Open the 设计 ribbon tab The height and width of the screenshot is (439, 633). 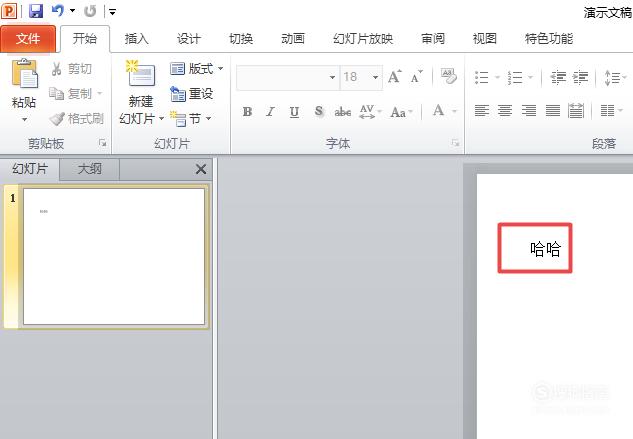coord(189,39)
